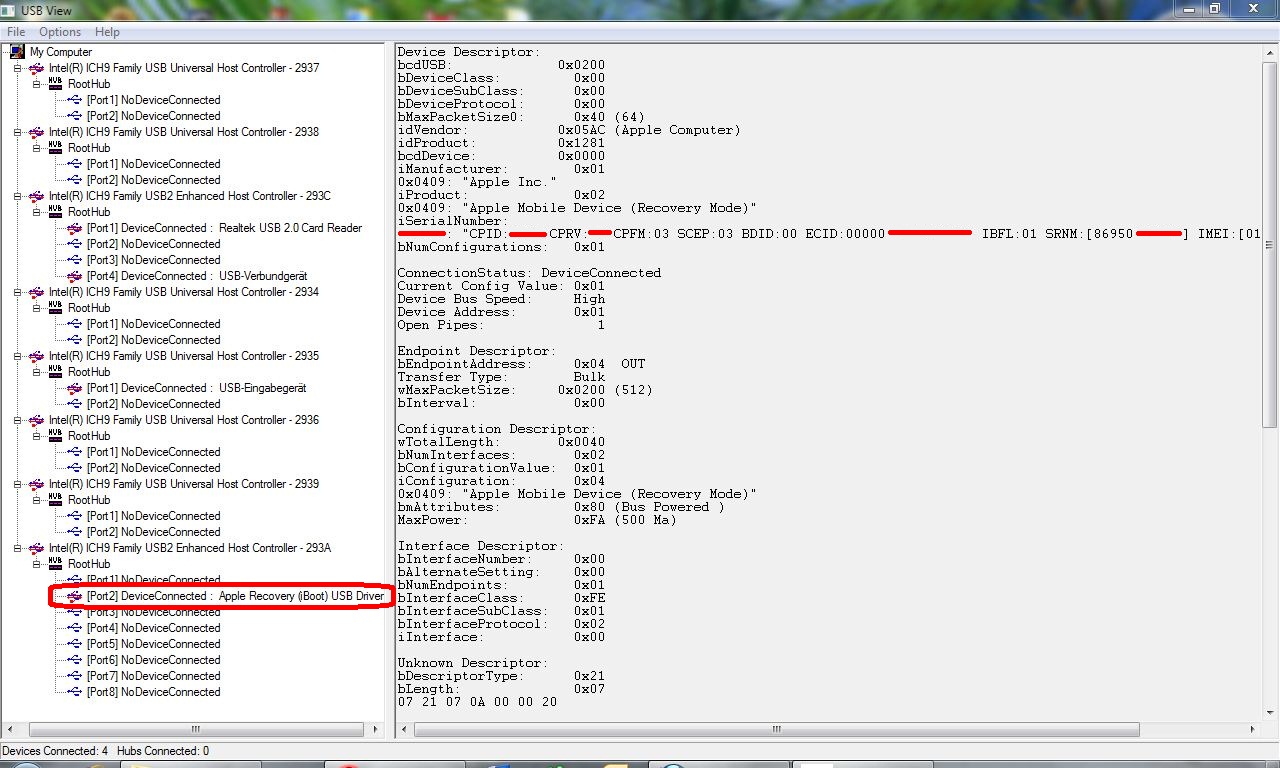Click the hub icon of RootHub under 2935
1280x768 pixels.
56,372
